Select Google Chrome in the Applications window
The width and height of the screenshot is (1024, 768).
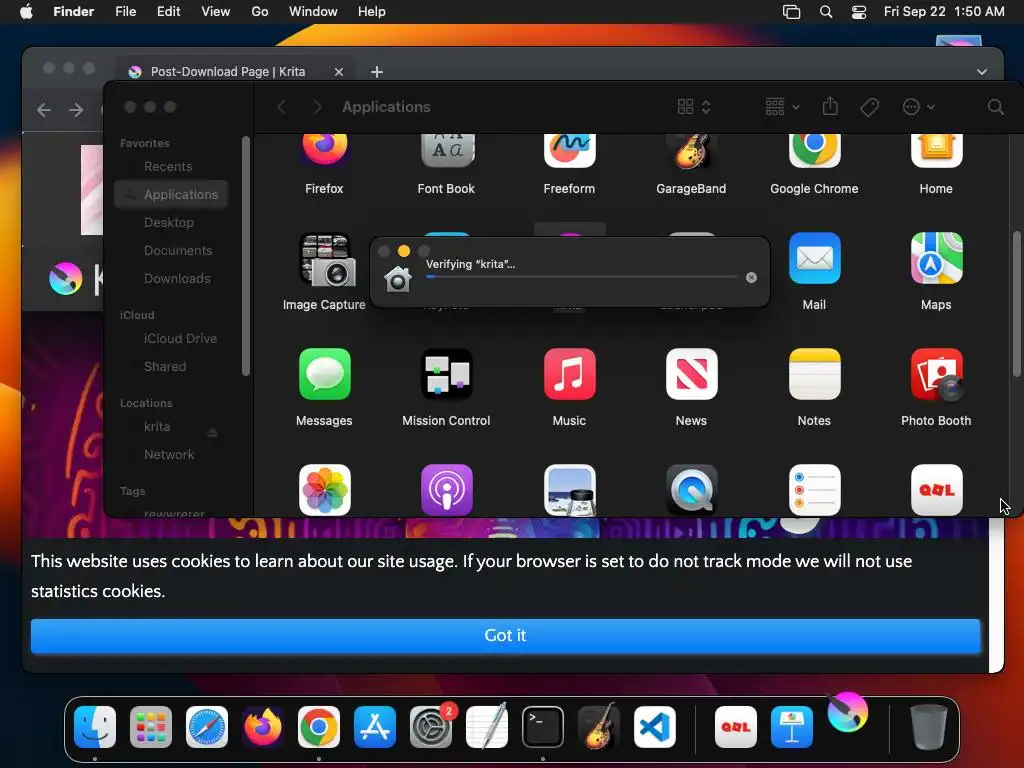point(814,151)
